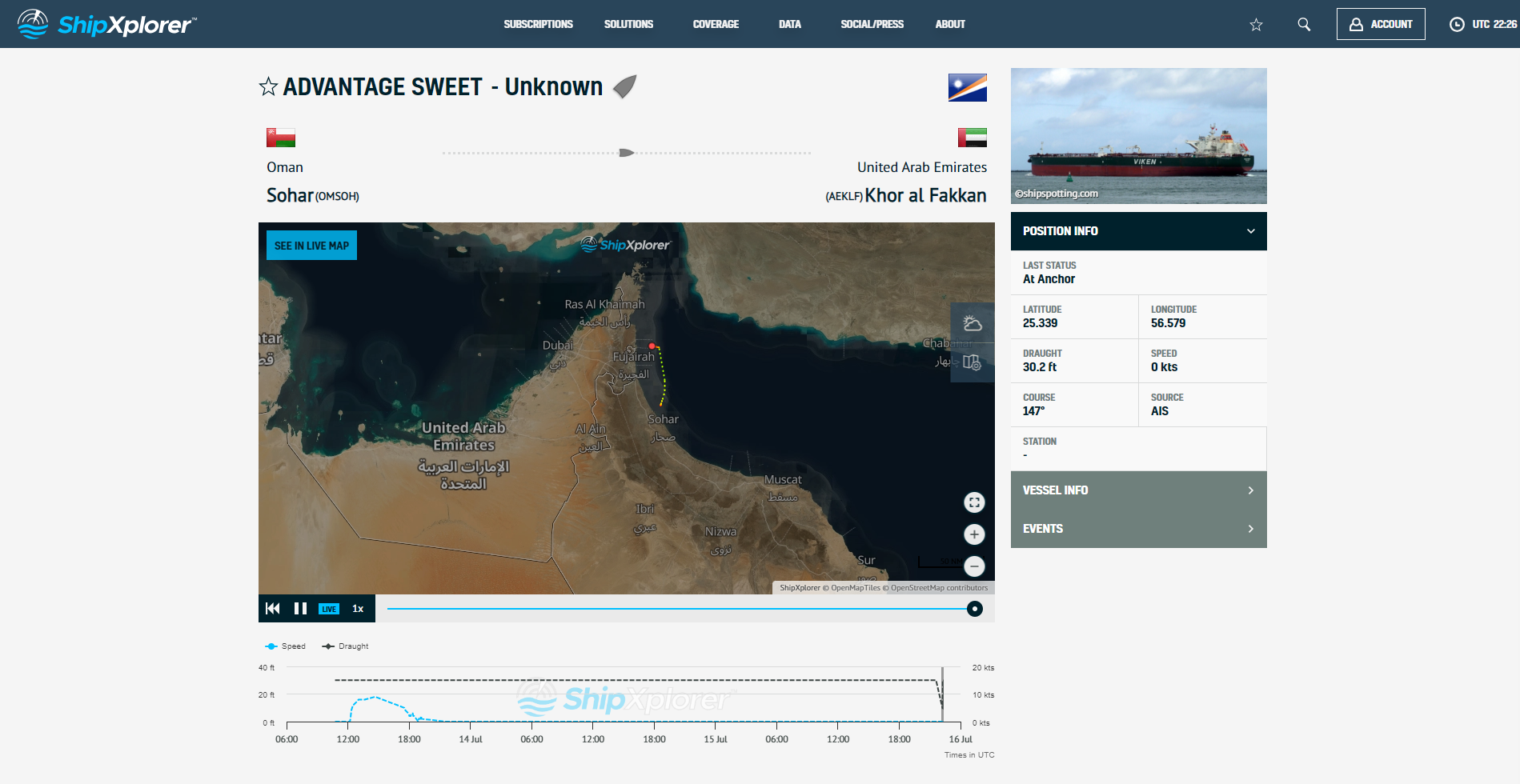Click the longitude value 56.579
This screenshot has height=784, width=1520.
[x=1168, y=323]
